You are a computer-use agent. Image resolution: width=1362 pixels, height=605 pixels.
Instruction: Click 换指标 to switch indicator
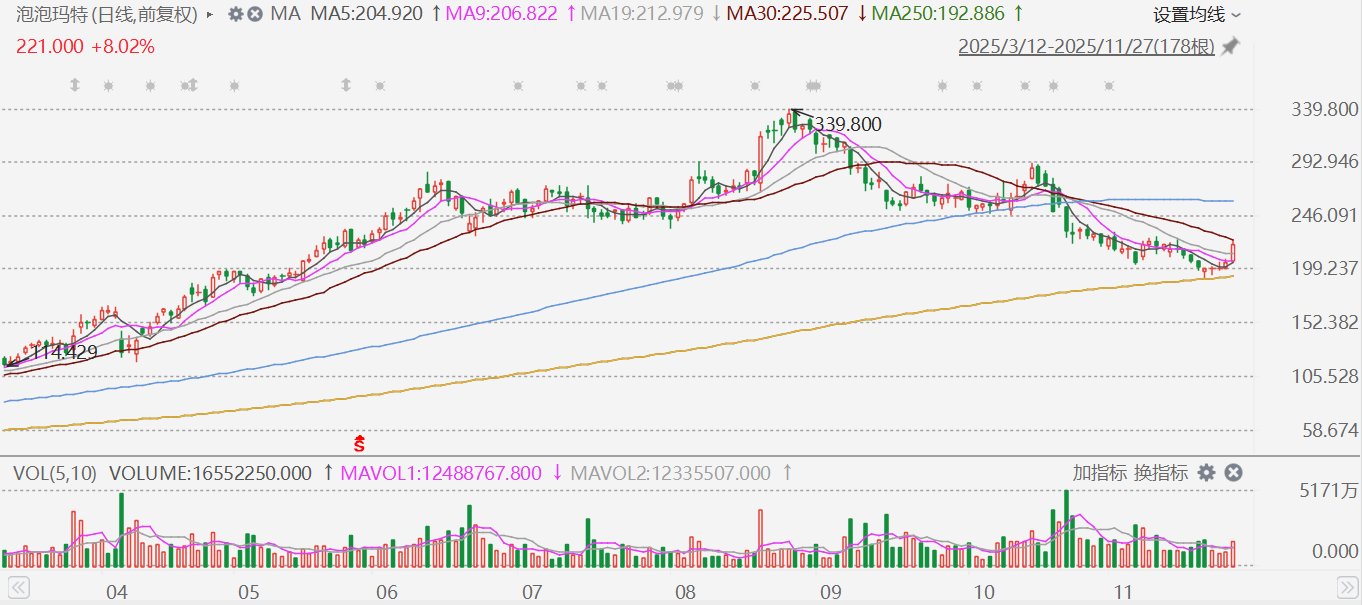tap(1160, 473)
